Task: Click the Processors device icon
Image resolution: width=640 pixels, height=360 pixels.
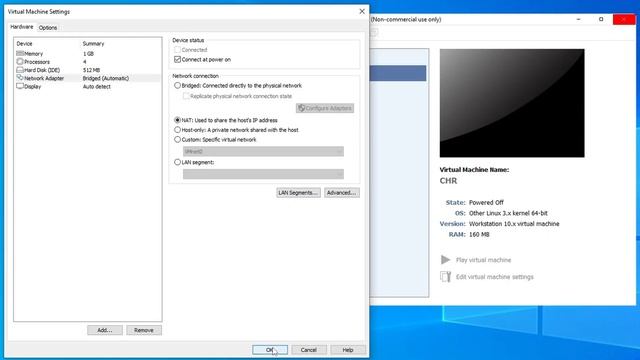Action: (20, 62)
